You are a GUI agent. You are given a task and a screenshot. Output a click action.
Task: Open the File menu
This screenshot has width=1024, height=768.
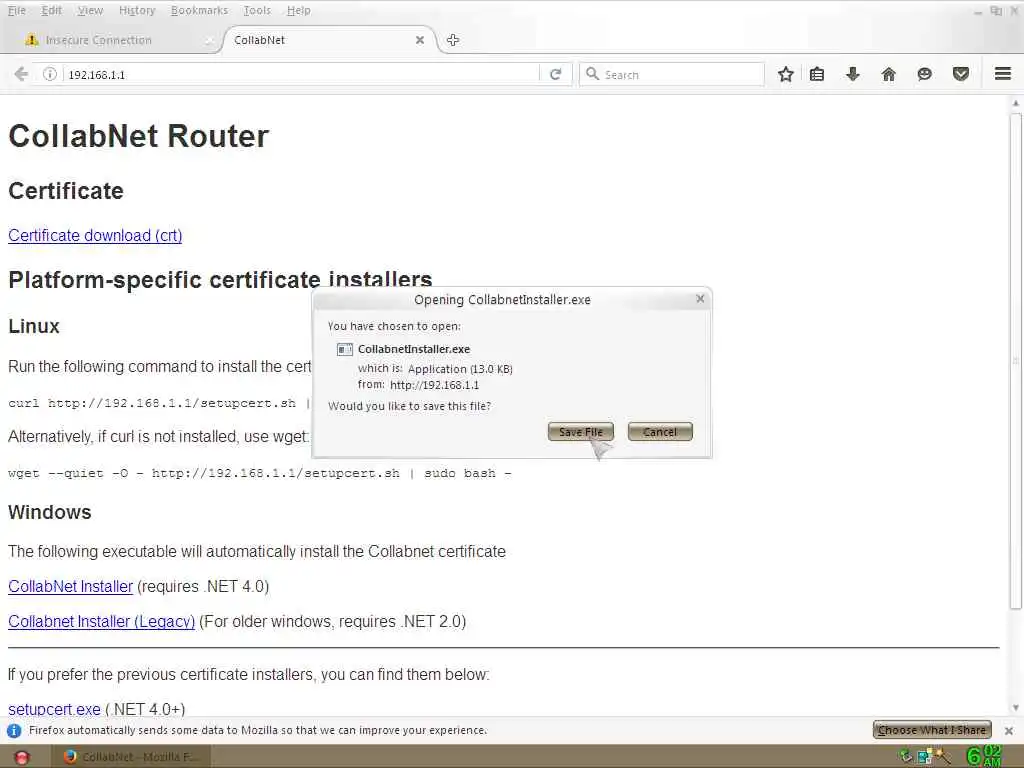[16, 10]
